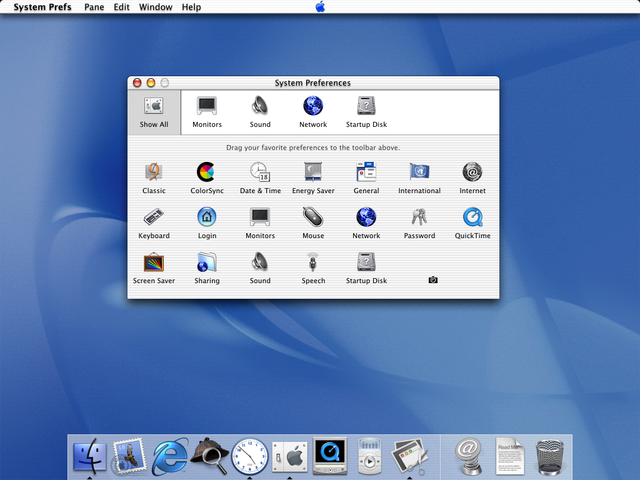
Task: Open Finder from the Dock
Action: click(x=89, y=456)
